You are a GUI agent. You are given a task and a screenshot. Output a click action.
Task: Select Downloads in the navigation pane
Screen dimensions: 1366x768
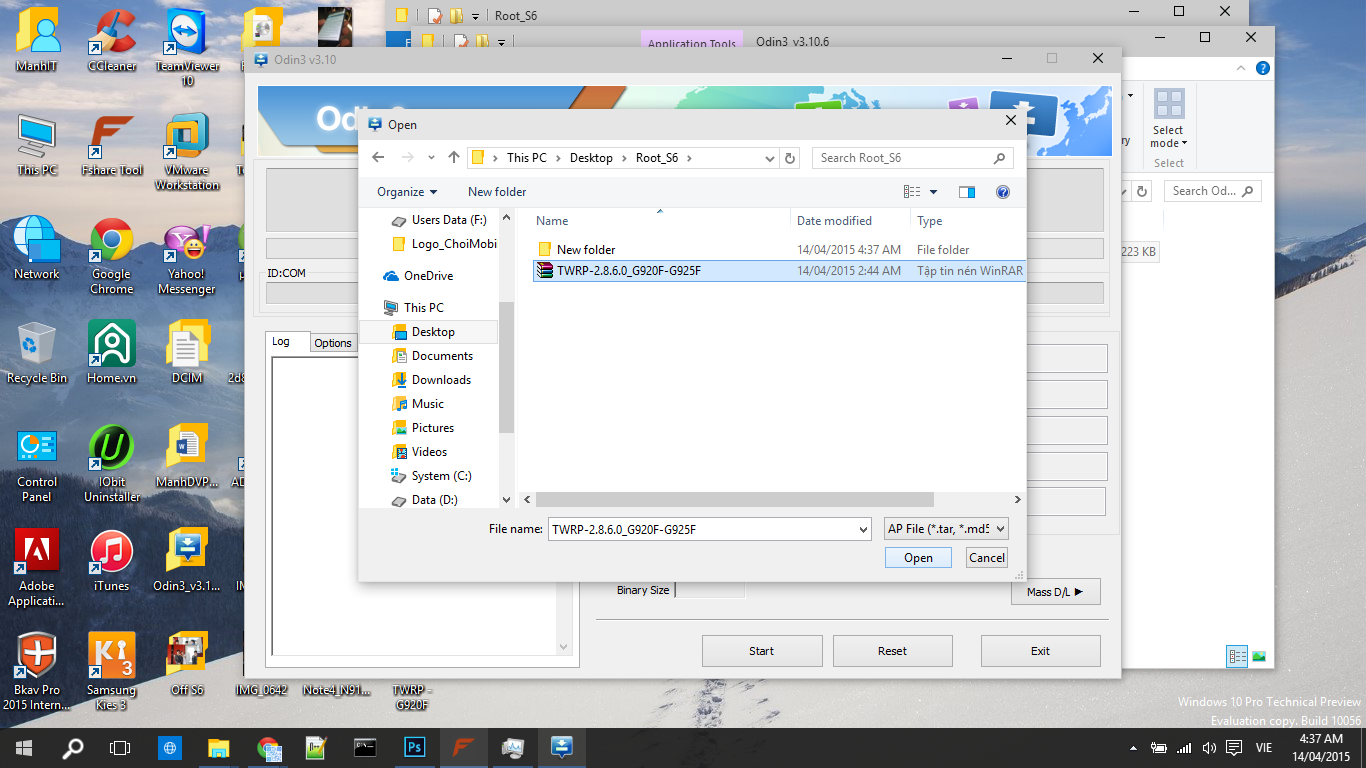pos(441,380)
